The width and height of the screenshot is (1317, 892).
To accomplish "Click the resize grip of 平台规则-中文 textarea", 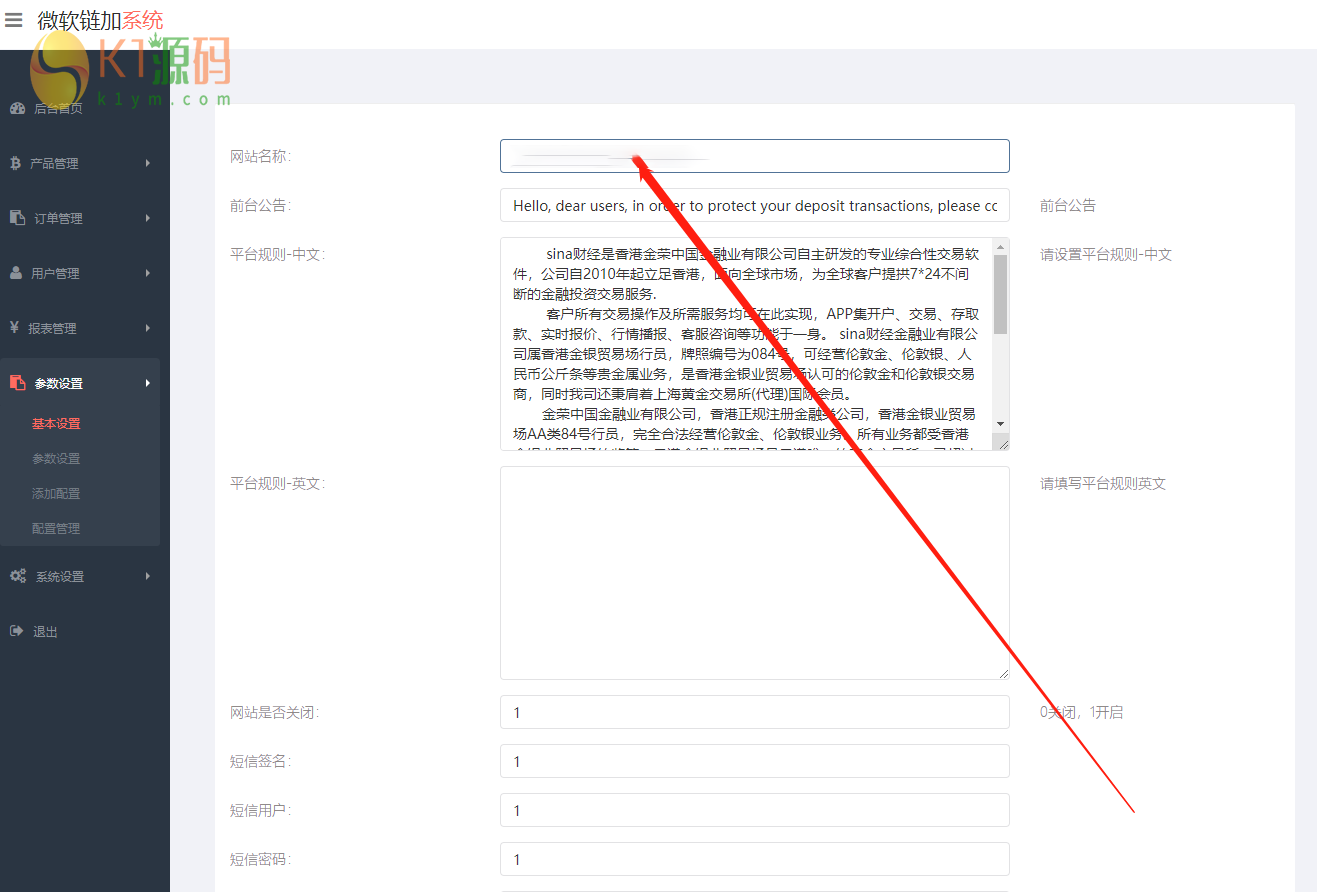I will (1001, 442).
